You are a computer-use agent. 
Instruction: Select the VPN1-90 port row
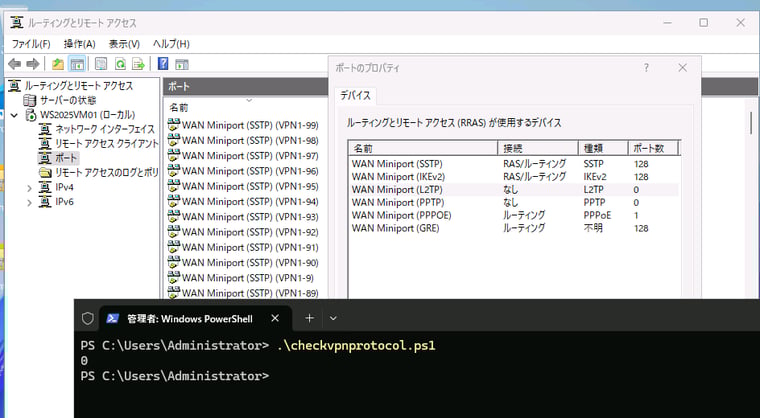[243, 262]
